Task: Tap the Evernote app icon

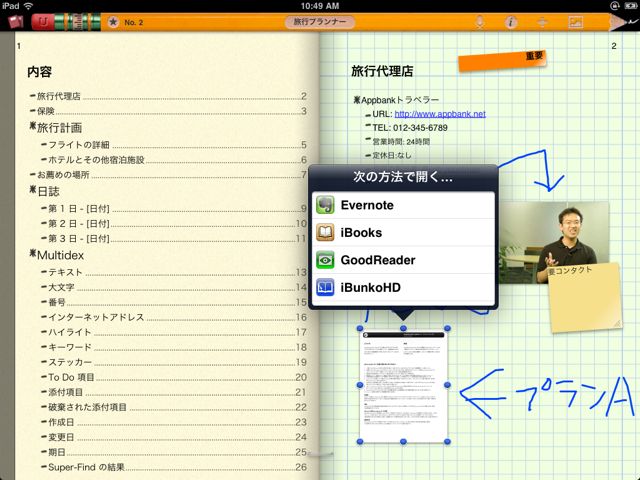Action: (x=325, y=205)
